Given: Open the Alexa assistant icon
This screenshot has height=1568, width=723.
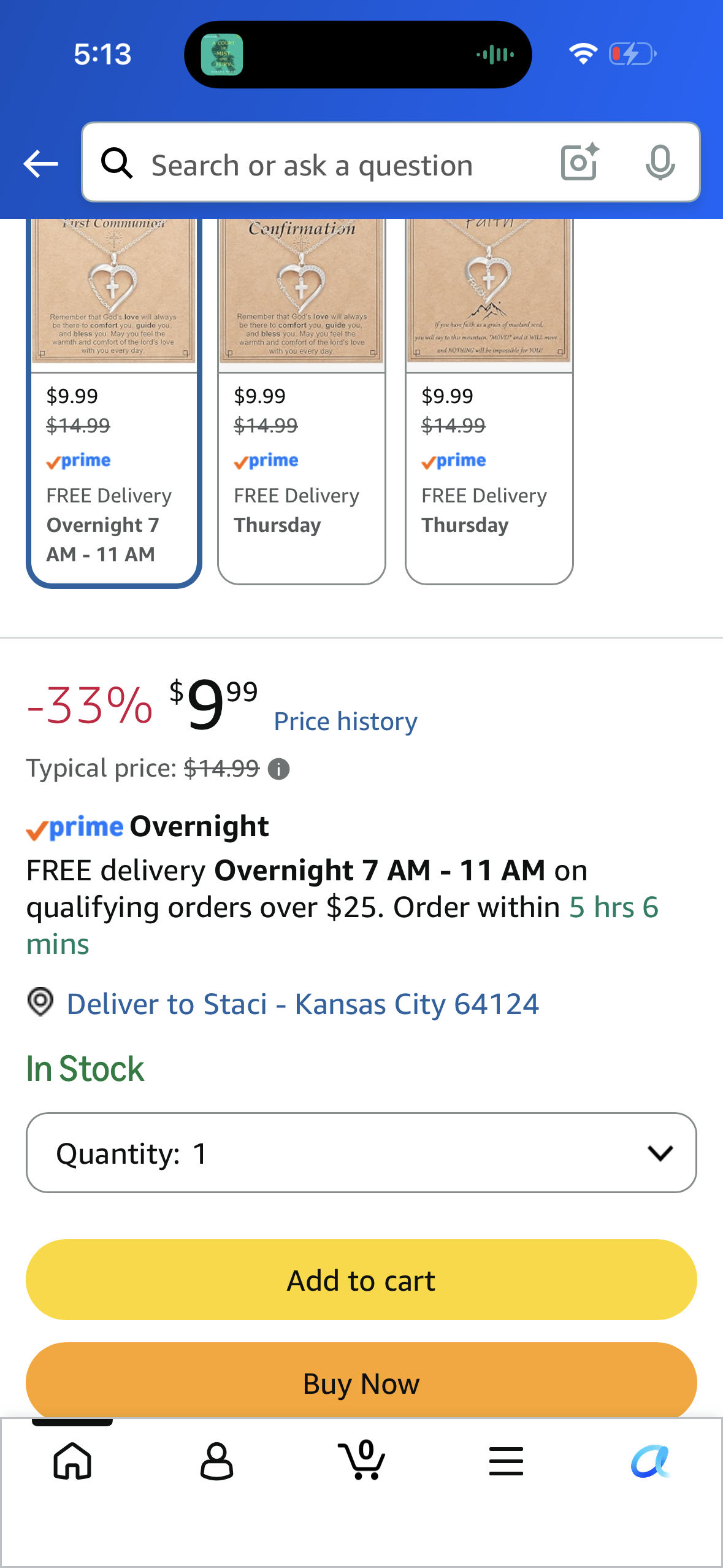Looking at the screenshot, I should tap(650, 1461).
